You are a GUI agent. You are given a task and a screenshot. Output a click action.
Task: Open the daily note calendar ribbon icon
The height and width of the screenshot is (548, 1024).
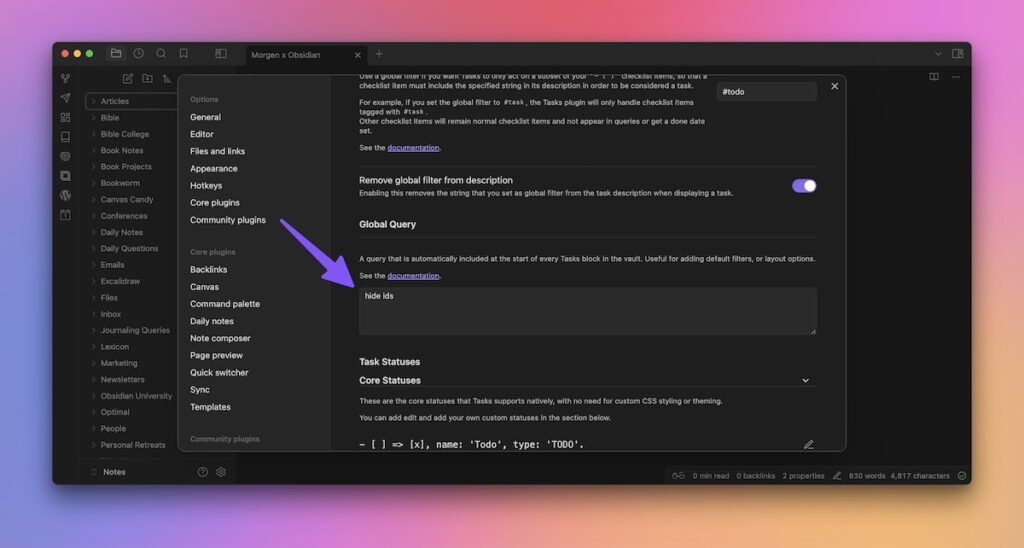(x=65, y=215)
